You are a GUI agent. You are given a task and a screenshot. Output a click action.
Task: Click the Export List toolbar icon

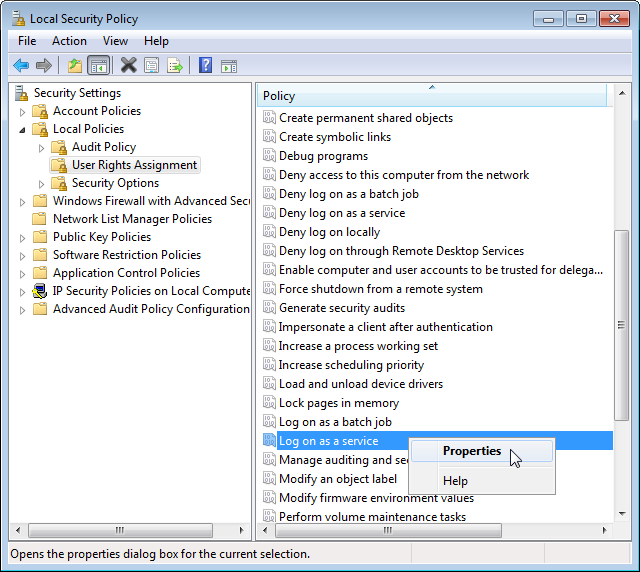click(x=175, y=65)
